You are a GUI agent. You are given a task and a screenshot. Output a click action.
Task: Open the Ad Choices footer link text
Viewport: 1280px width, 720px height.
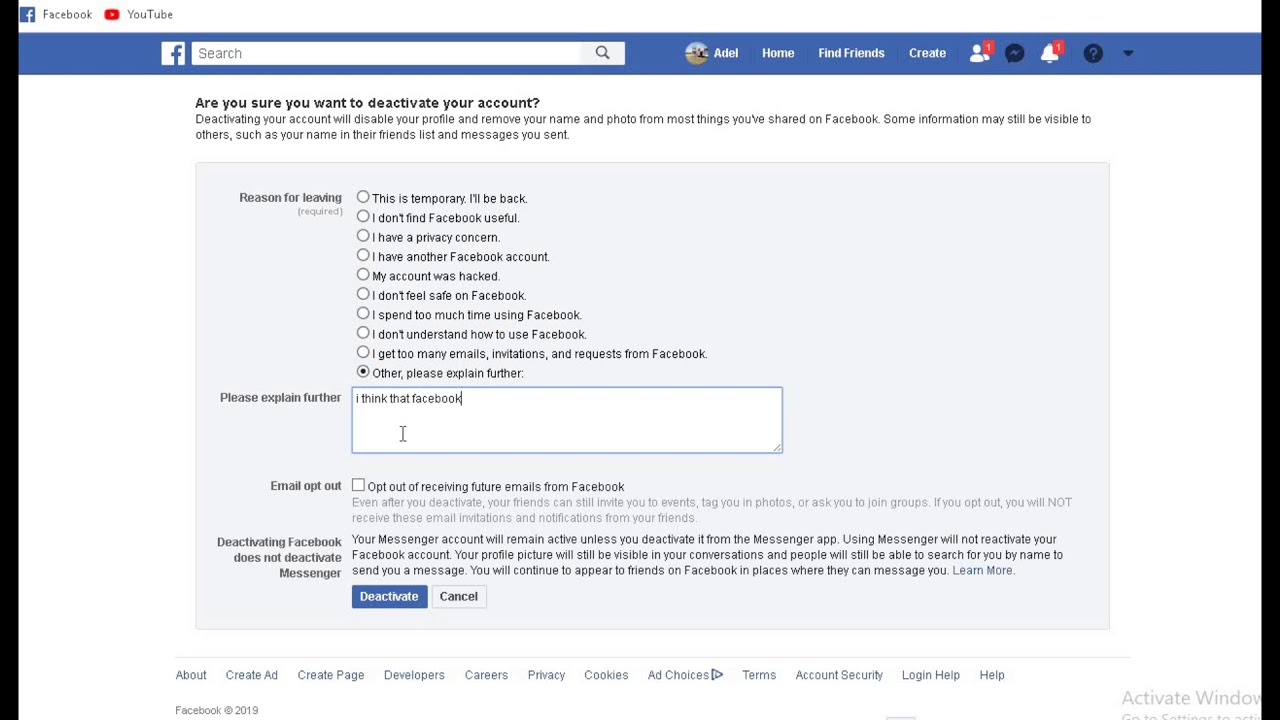(x=678, y=675)
